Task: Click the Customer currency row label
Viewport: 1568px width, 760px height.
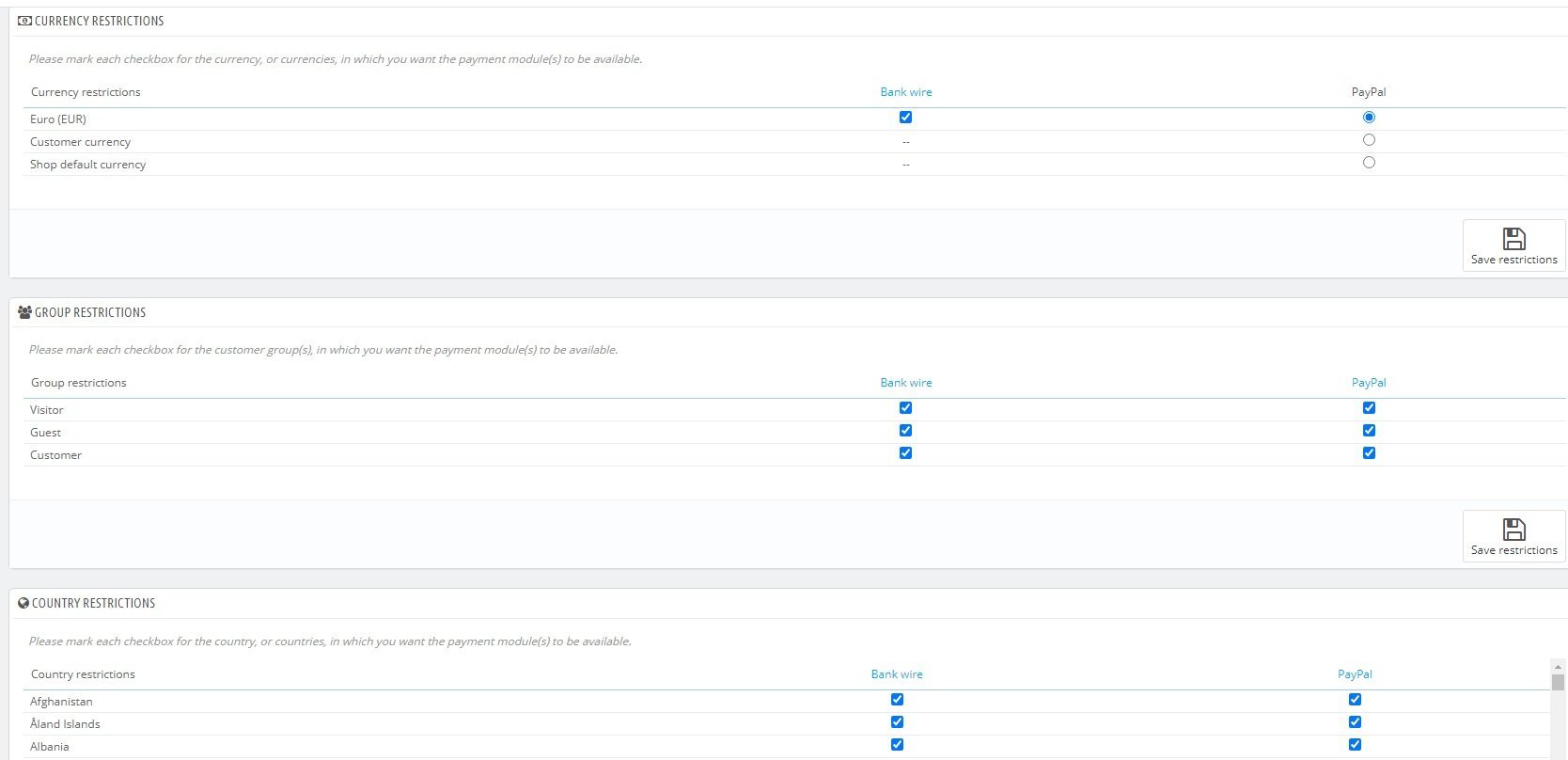Action: pyautogui.click(x=80, y=142)
